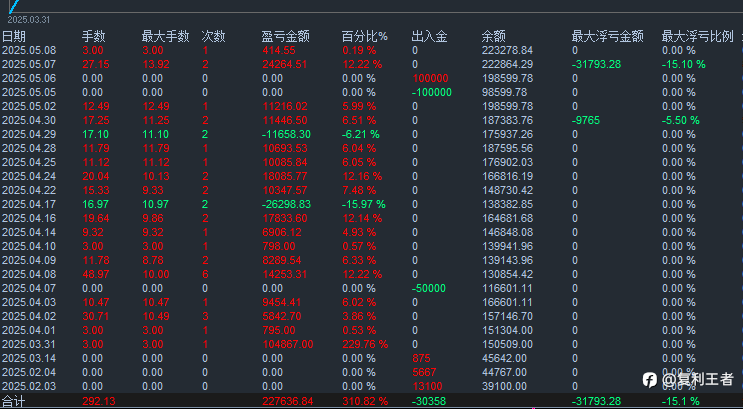This screenshot has width=743, height=409.
Task: Click the 盈亏金额 column header
Action: tap(285, 36)
